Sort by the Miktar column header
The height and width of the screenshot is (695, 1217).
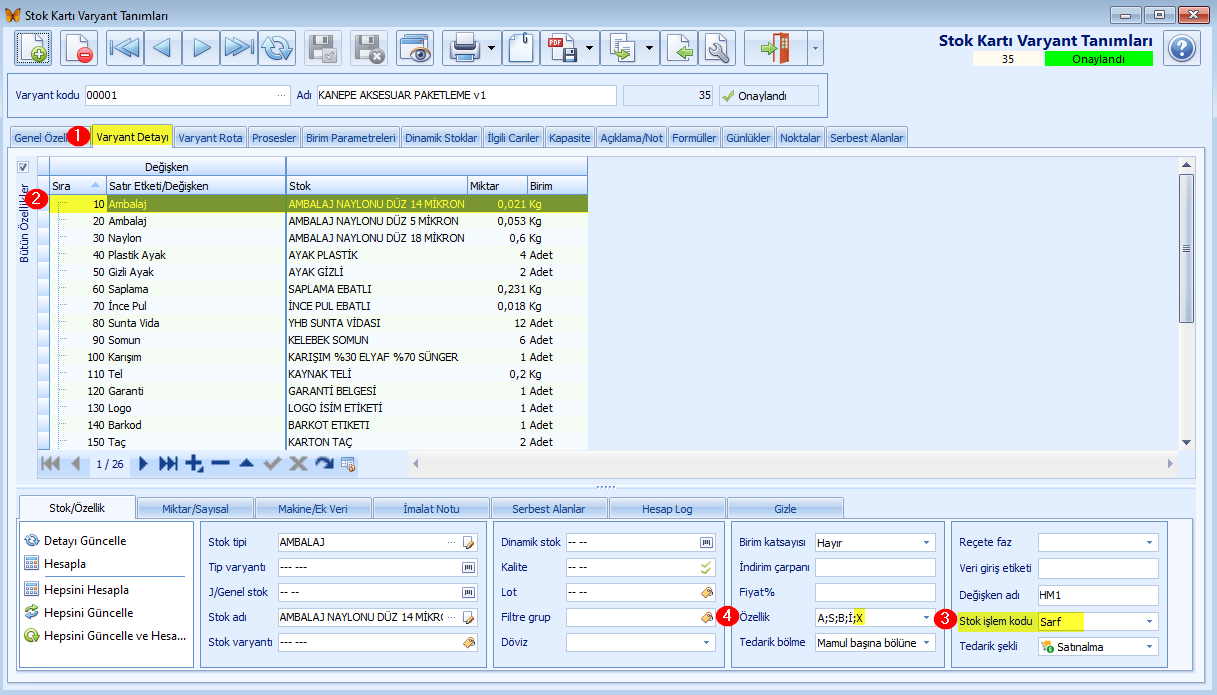[x=497, y=186]
